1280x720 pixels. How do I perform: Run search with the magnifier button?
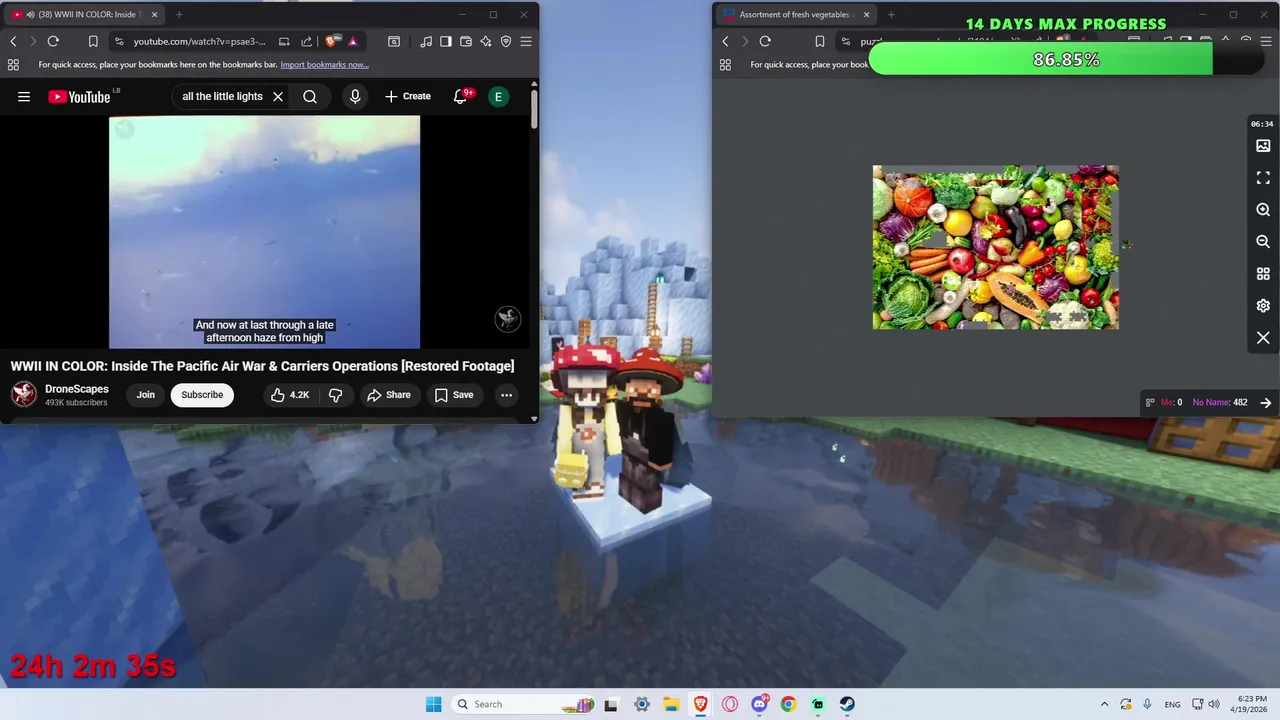pos(310,97)
